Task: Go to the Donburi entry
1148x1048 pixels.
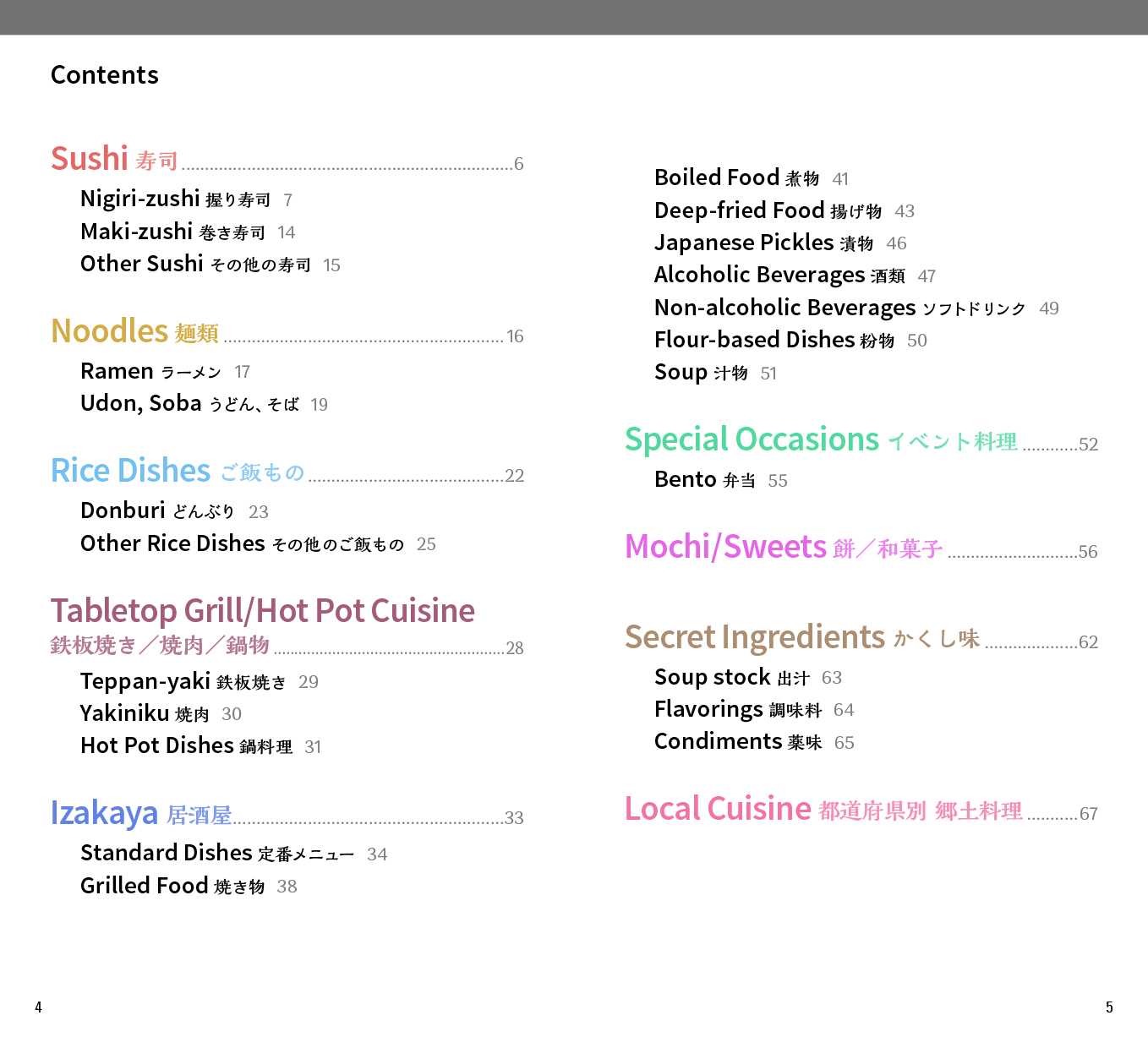Action: (x=174, y=510)
